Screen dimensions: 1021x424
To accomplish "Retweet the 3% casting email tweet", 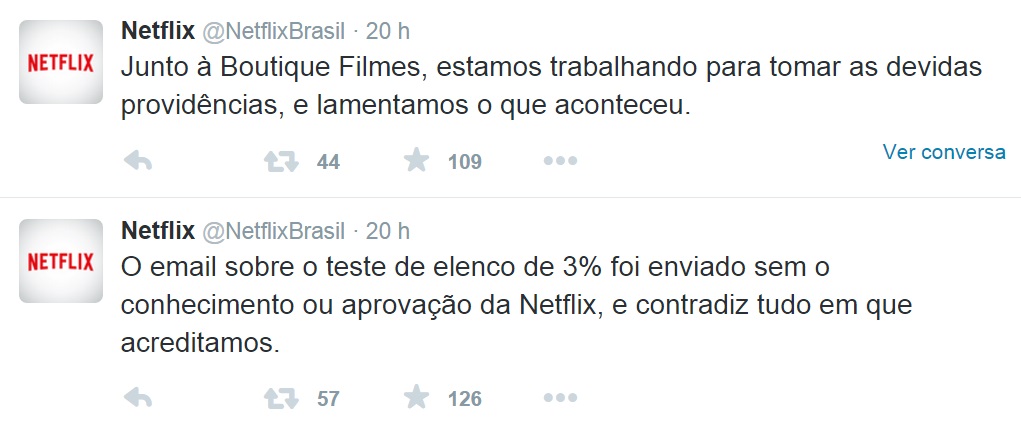I will tap(281, 397).
